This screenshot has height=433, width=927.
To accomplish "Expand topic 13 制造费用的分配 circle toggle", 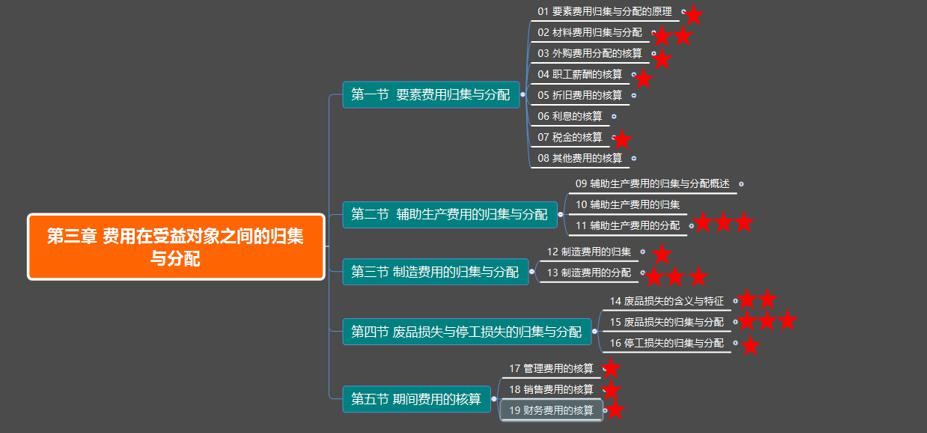I will pos(643,273).
